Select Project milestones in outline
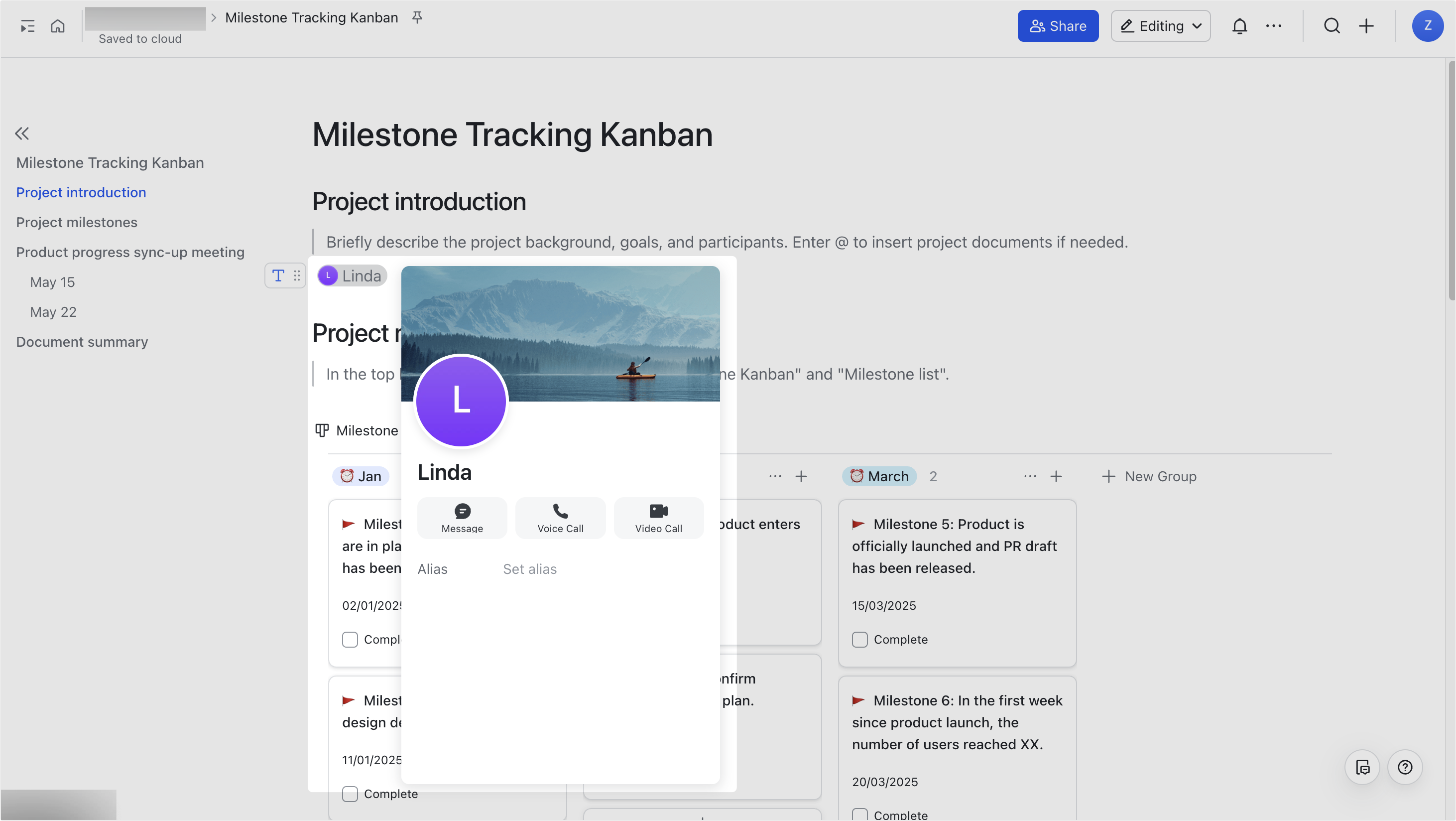 [x=76, y=222]
